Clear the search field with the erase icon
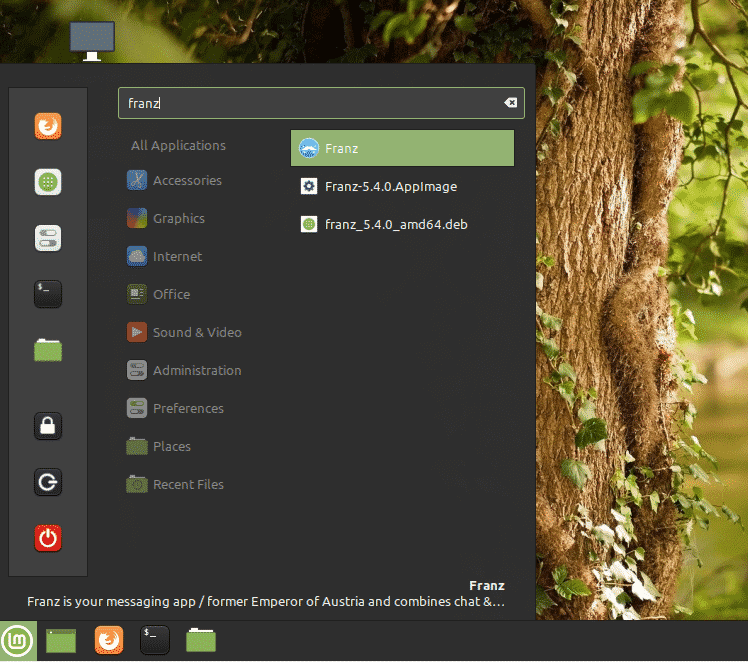 [x=510, y=103]
